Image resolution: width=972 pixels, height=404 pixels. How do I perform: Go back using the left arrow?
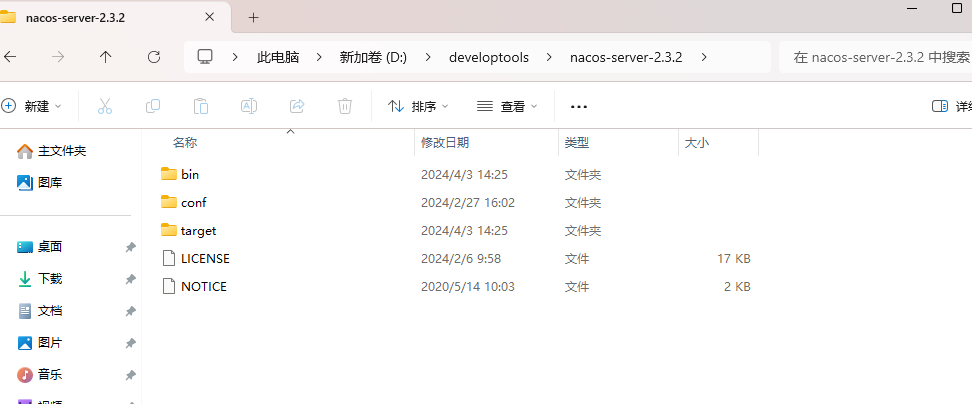pyautogui.click(x=9, y=57)
